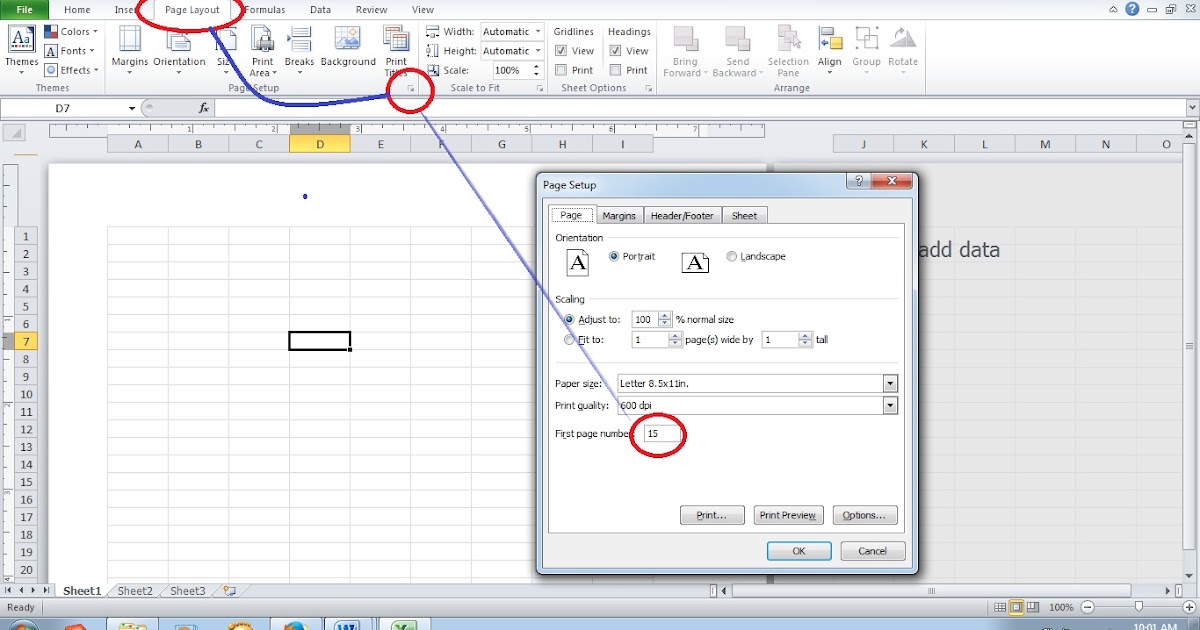The image size is (1200, 630).
Task: Open the Formulas ribbon tab
Action: 264,9
